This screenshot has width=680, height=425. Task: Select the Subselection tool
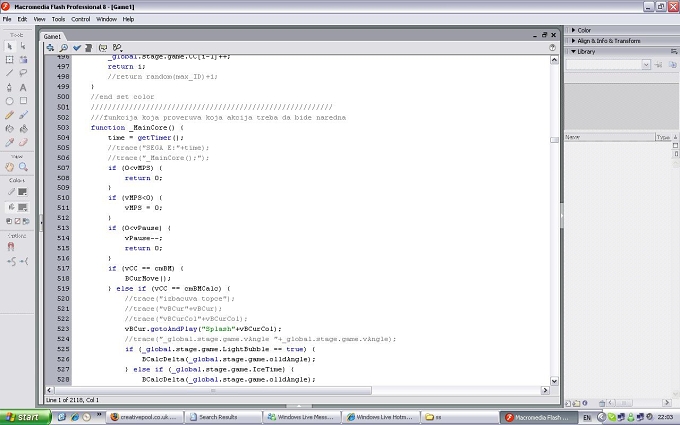23,46
